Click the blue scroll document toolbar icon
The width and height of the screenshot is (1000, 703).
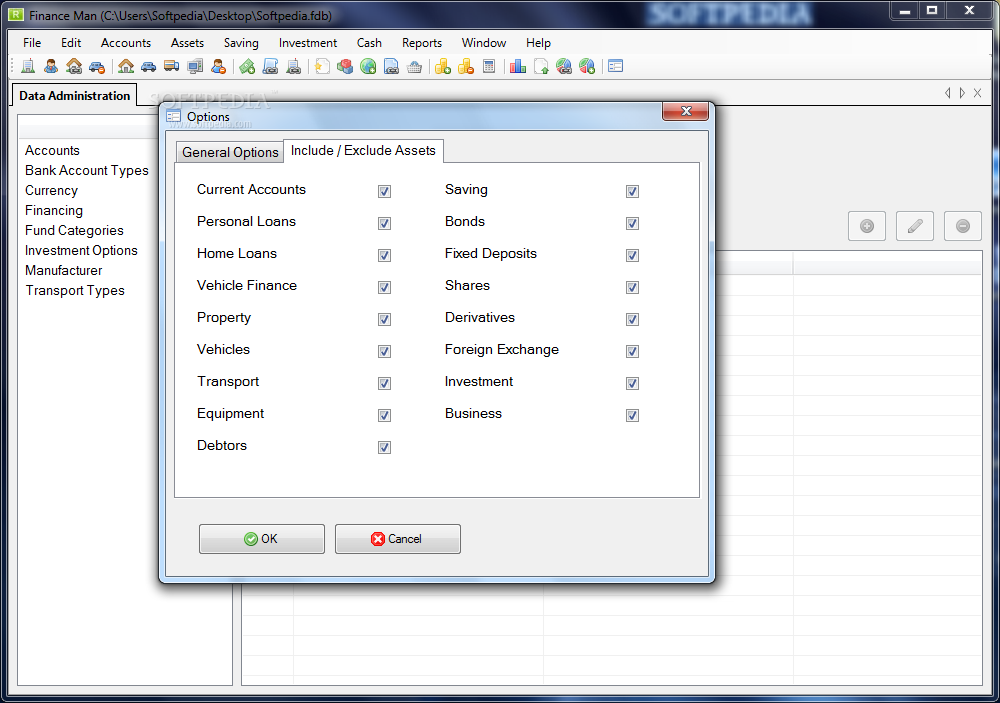(x=270, y=66)
